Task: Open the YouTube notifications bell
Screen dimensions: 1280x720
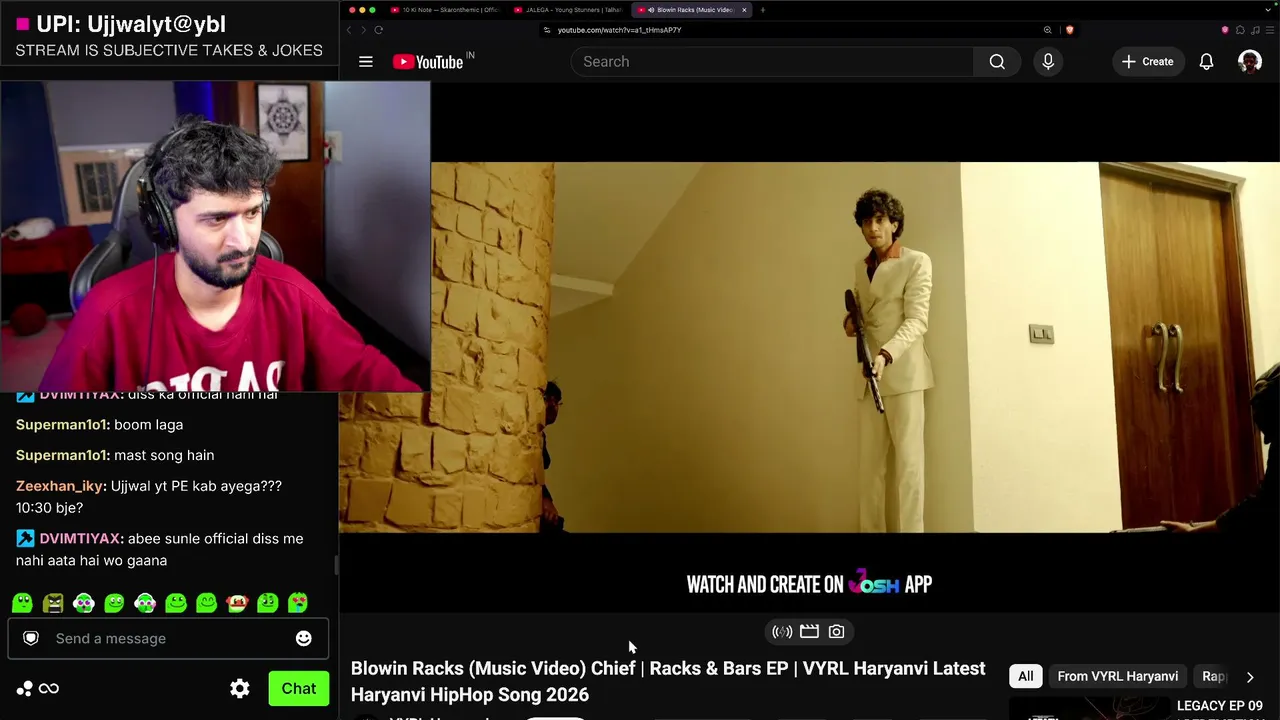Action: 1207,62
